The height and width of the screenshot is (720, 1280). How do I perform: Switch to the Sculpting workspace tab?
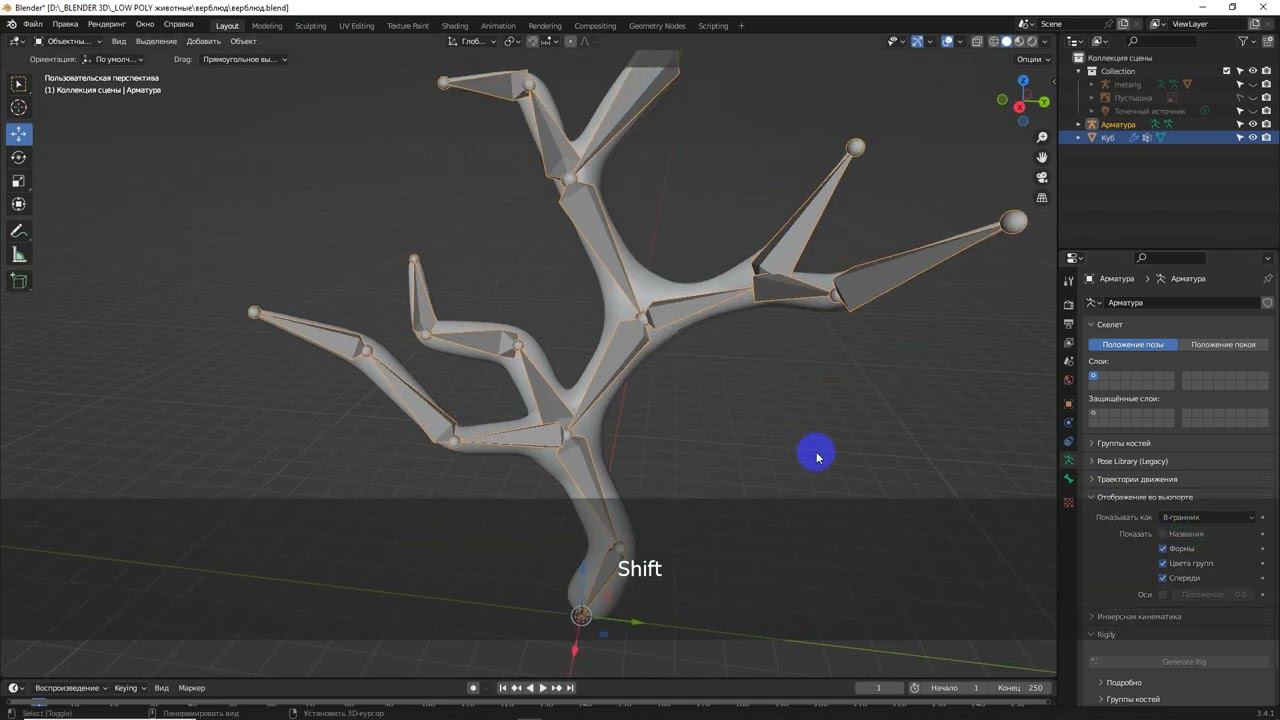pyautogui.click(x=310, y=26)
